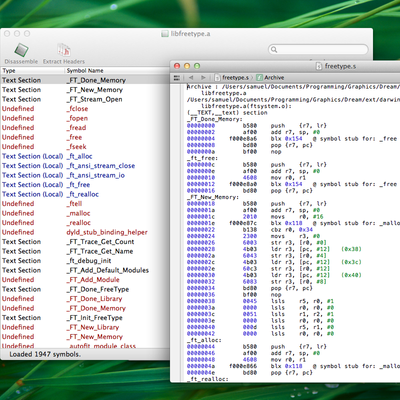This screenshot has height=400, width=400.
Task: Click the _FT_New_Memory: label in disassembly
Action: pos(213,197)
